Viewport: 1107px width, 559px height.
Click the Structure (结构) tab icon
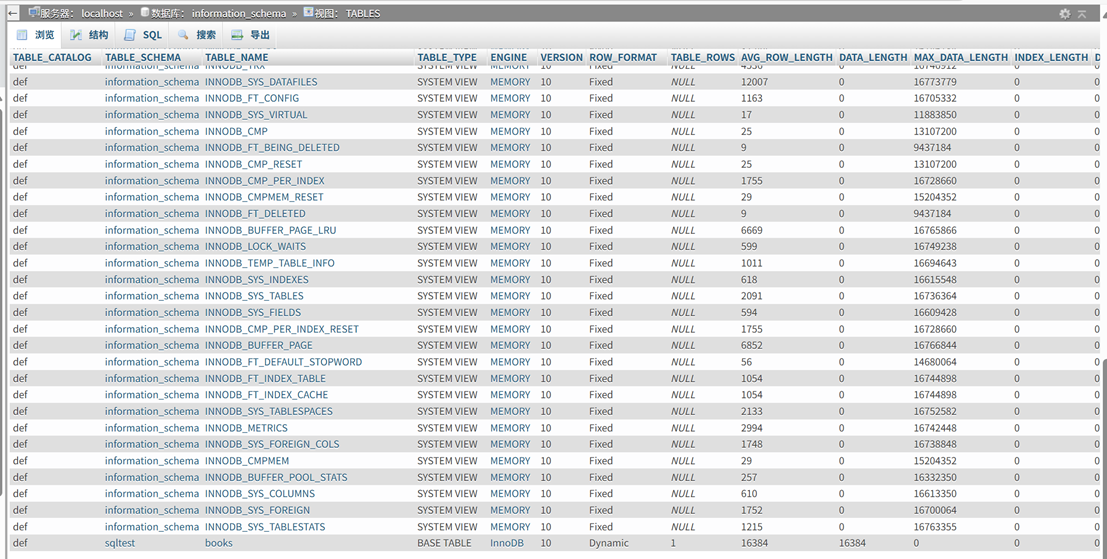click(76, 35)
